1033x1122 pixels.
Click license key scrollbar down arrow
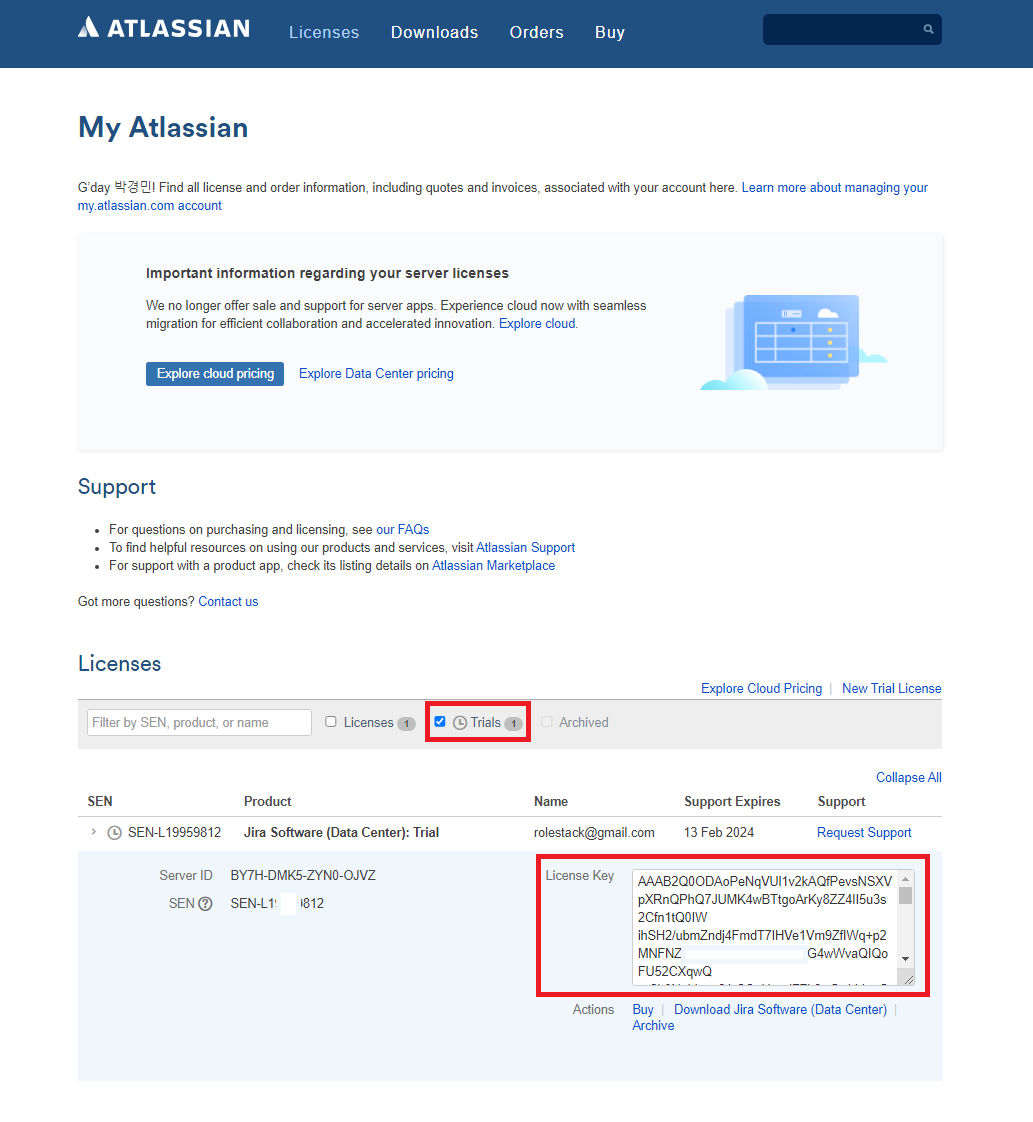click(905, 959)
